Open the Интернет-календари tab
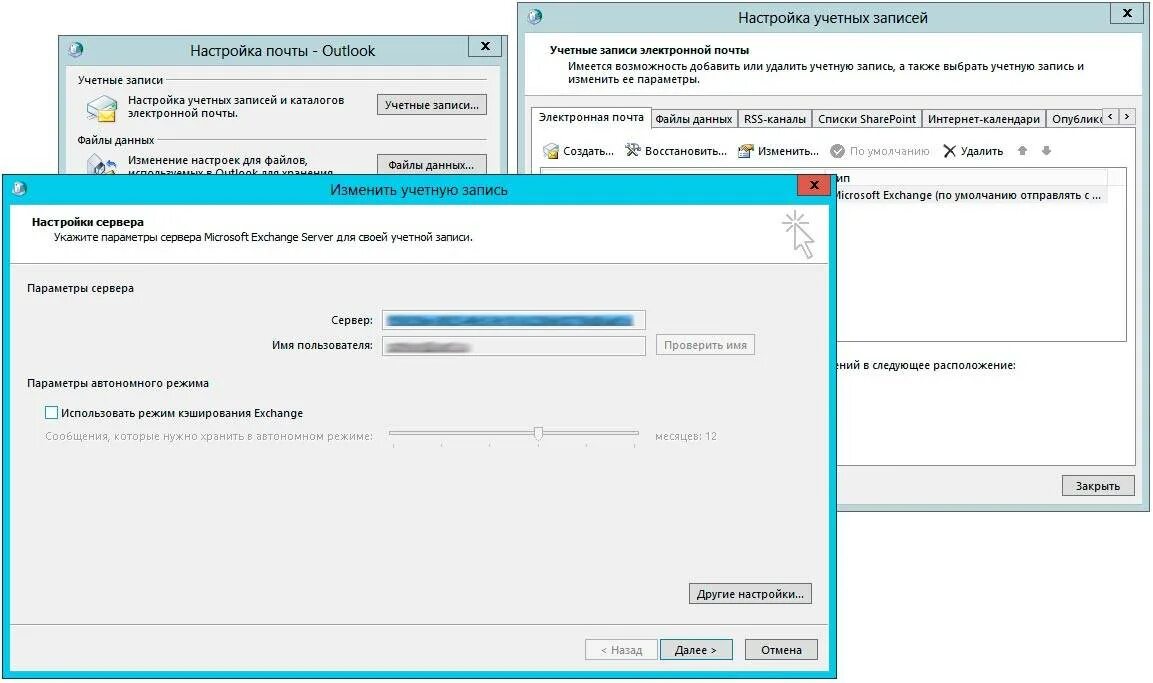 point(984,119)
